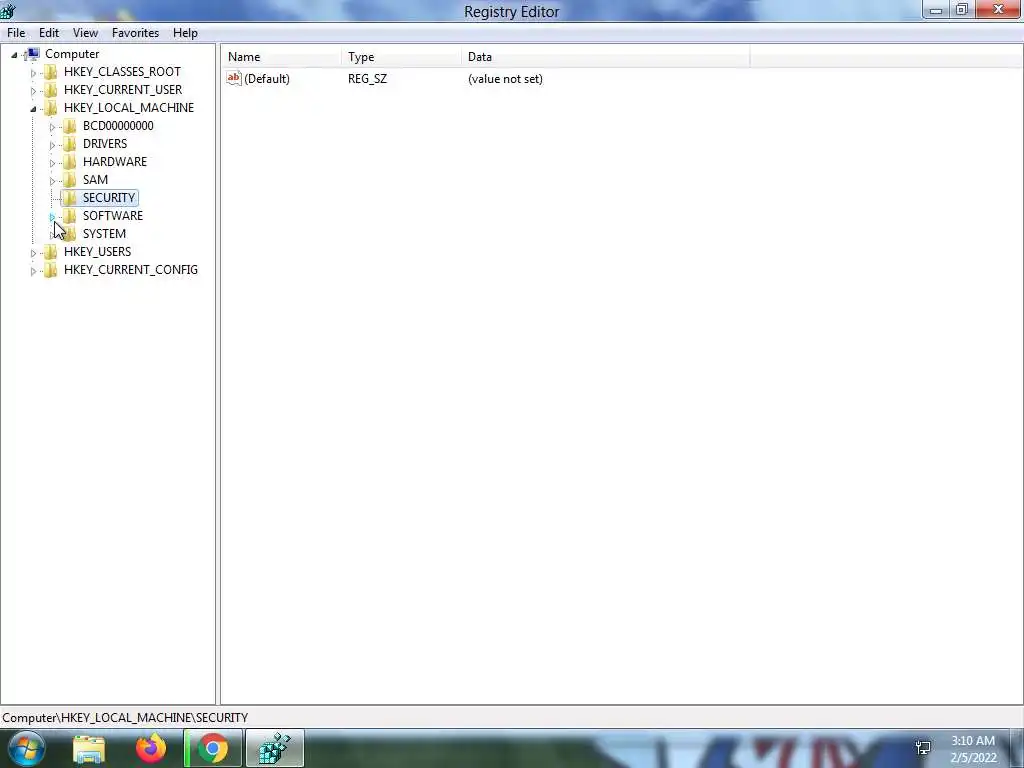Click the BCD00000000 folder icon
The width and height of the screenshot is (1024, 768).
(x=70, y=126)
